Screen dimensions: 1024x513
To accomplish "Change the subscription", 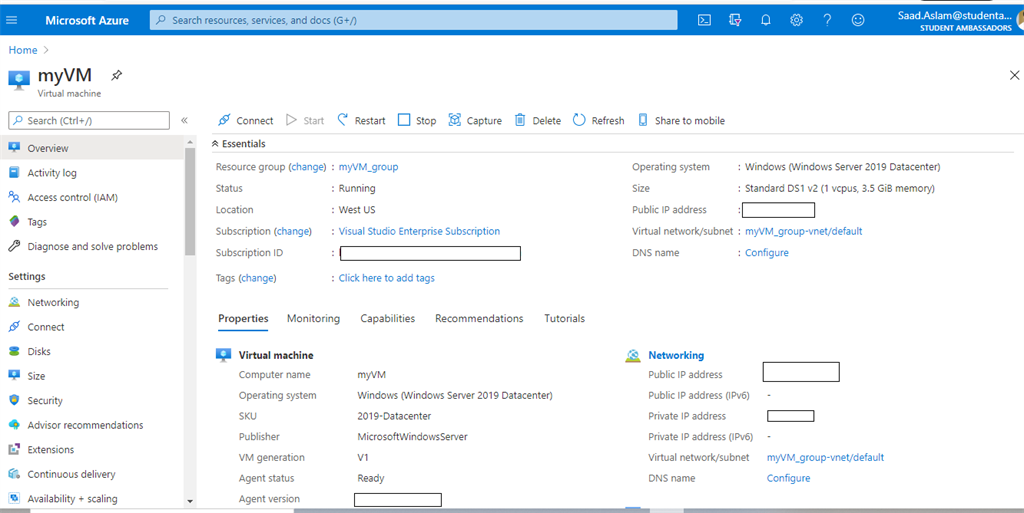I will (x=293, y=231).
